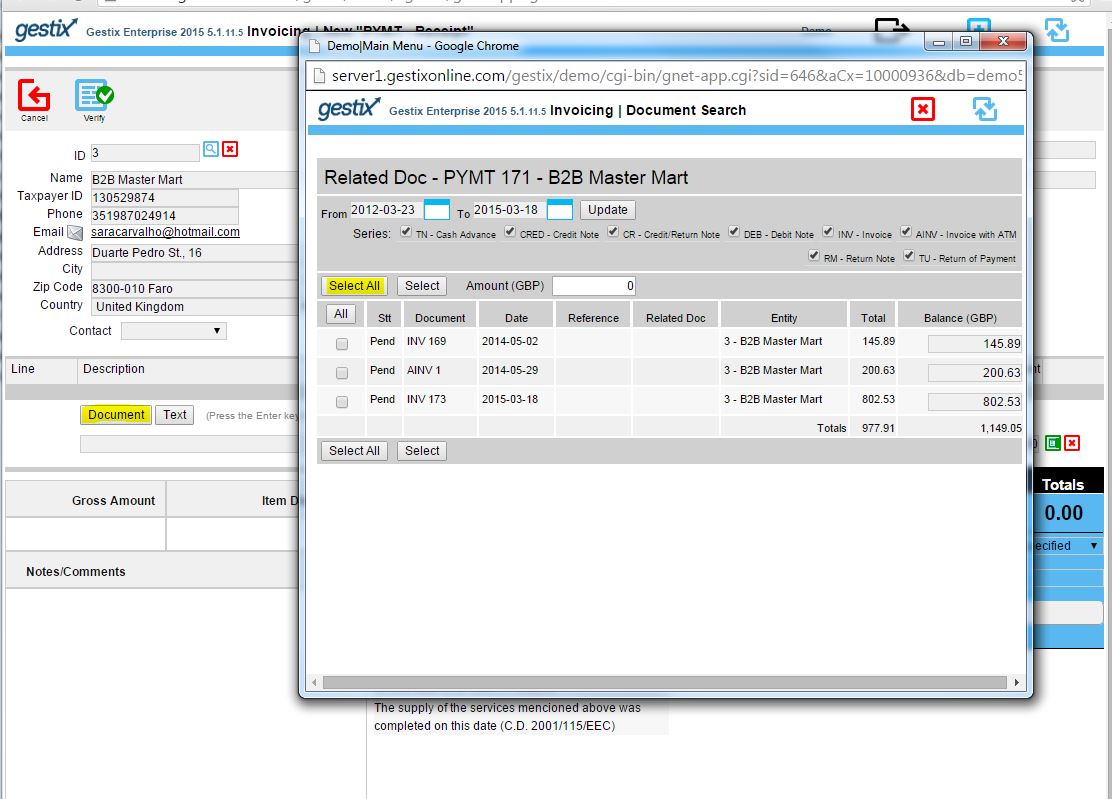
Task: Click the Balance field for INV 169
Action: (x=974, y=344)
